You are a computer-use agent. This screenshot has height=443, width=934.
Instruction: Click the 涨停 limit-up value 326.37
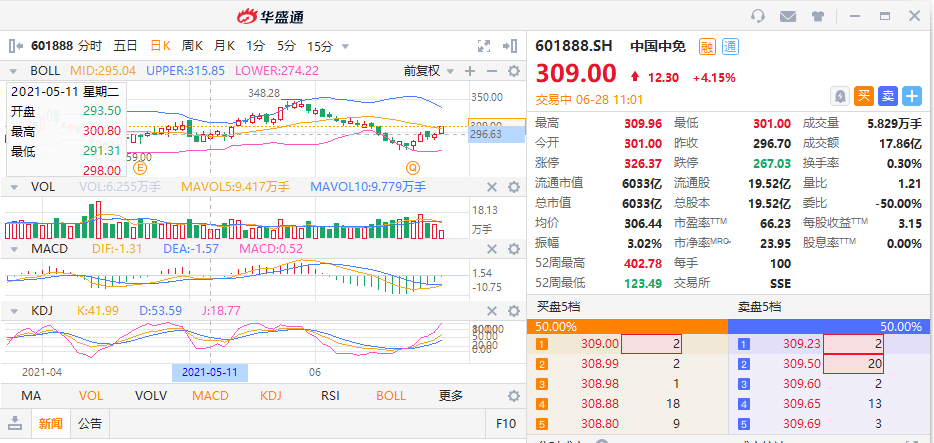(643, 163)
